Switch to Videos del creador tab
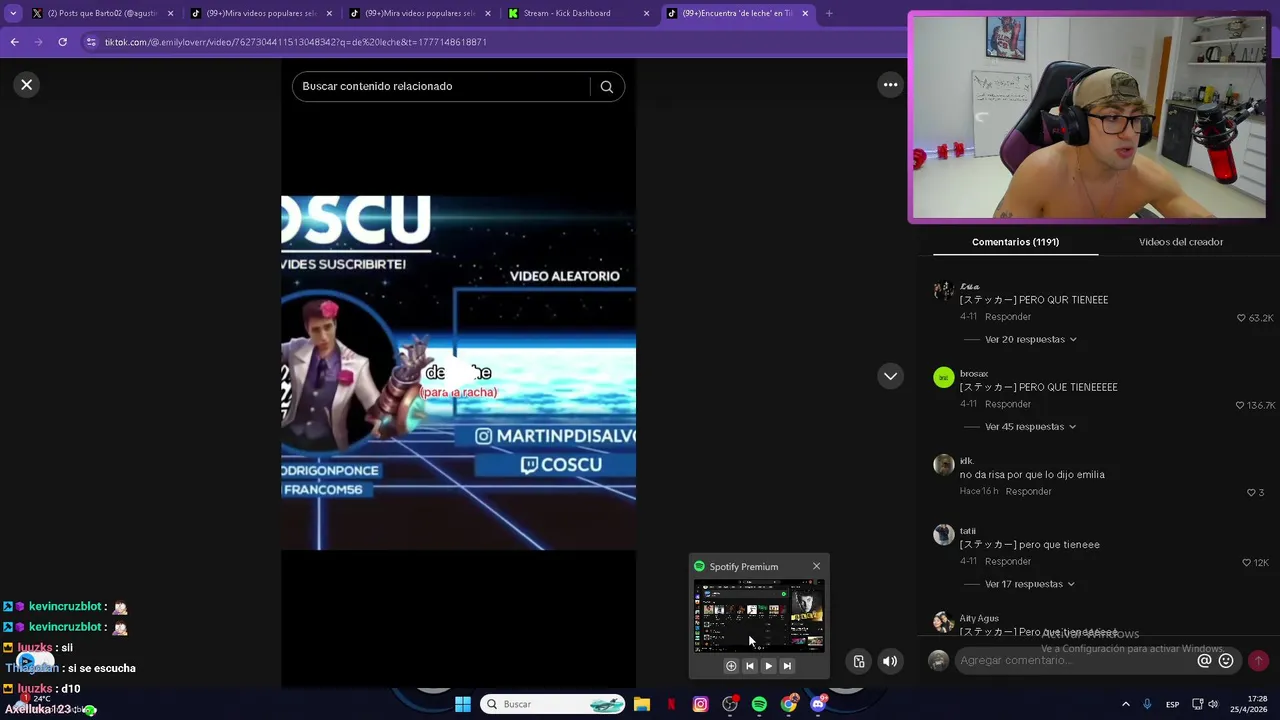The width and height of the screenshot is (1280, 720). click(x=1181, y=242)
